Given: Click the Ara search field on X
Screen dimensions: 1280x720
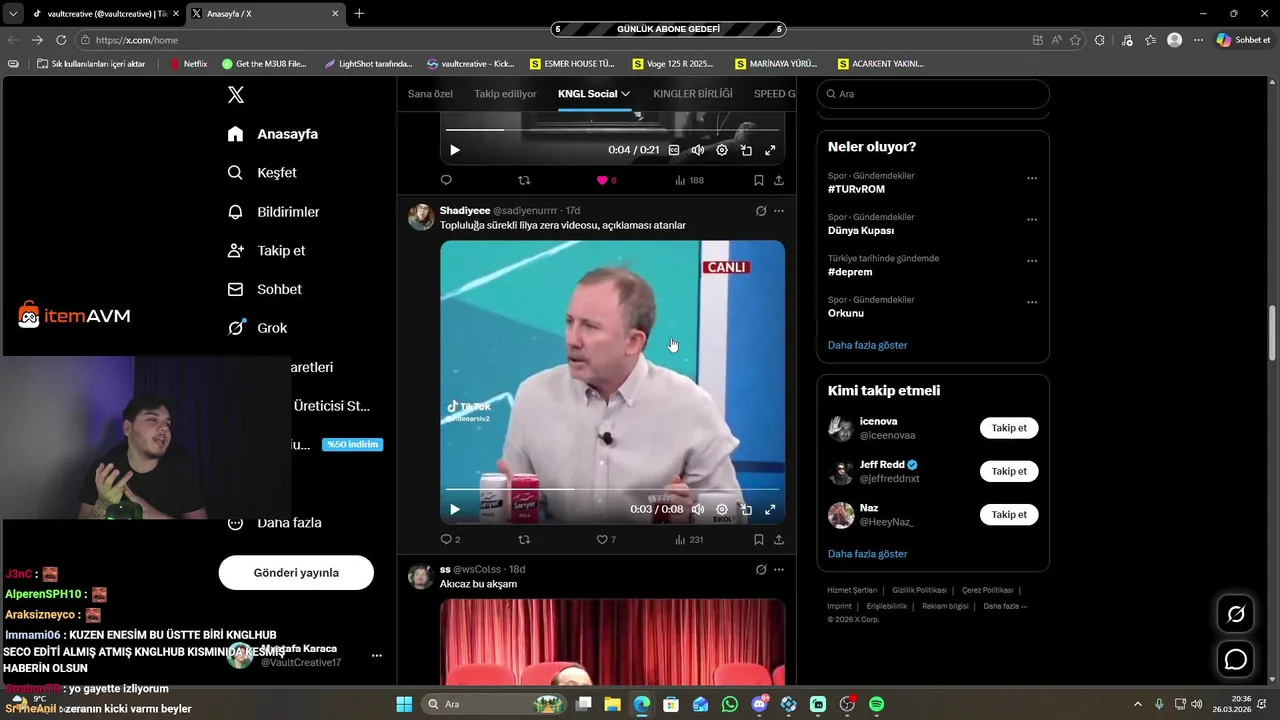Looking at the screenshot, I should [933, 94].
